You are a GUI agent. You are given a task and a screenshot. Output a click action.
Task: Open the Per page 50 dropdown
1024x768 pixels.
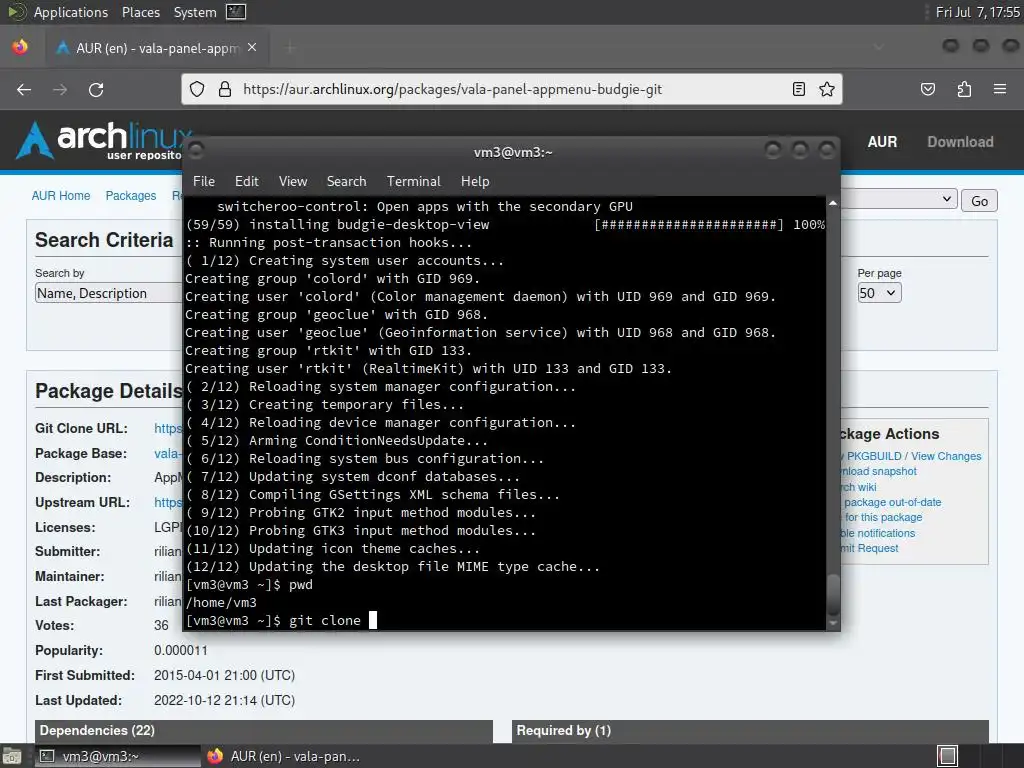click(879, 293)
